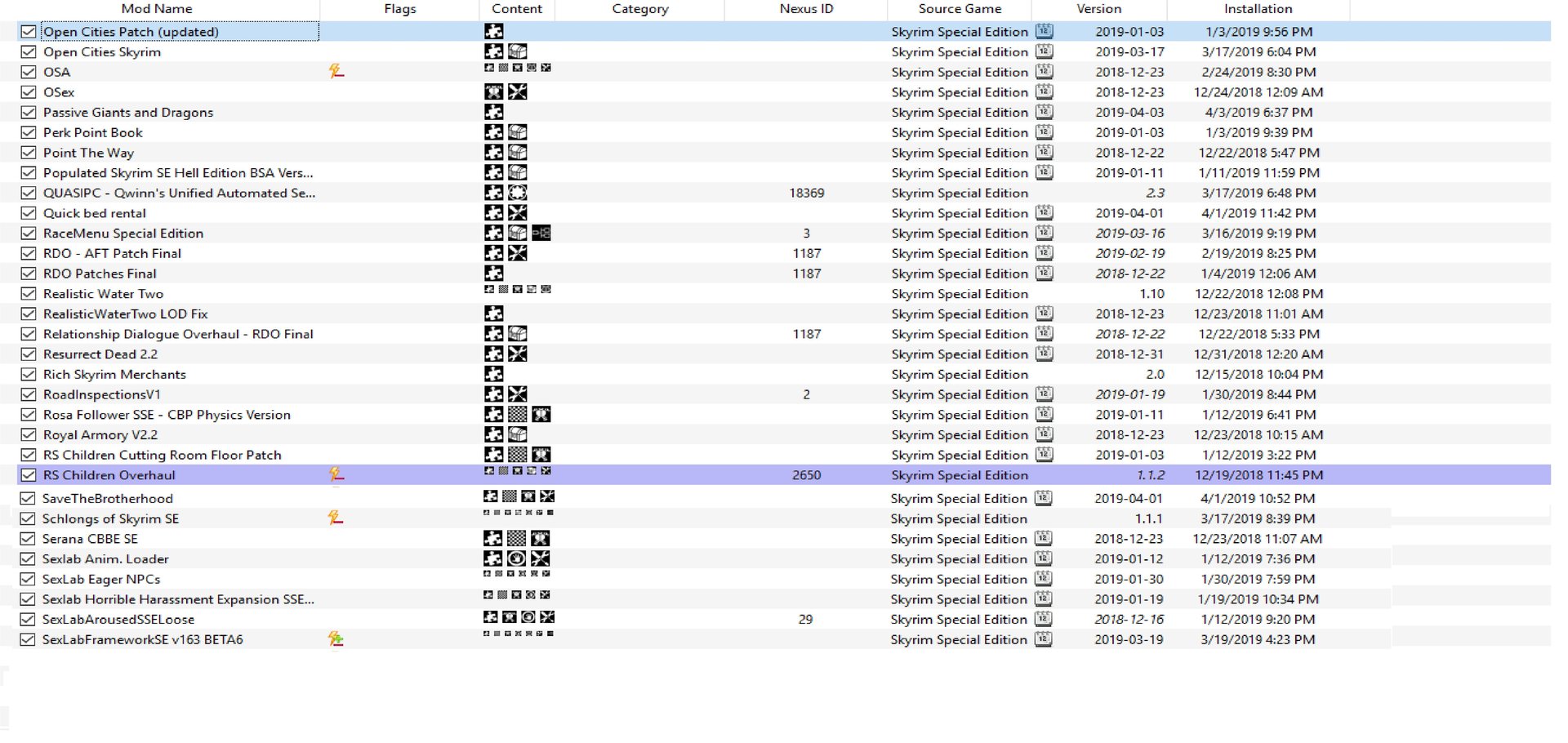Disable the Open Cities Patch (updated) mod
The width and height of the screenshot is (1568, 743).
click(29, 31)
